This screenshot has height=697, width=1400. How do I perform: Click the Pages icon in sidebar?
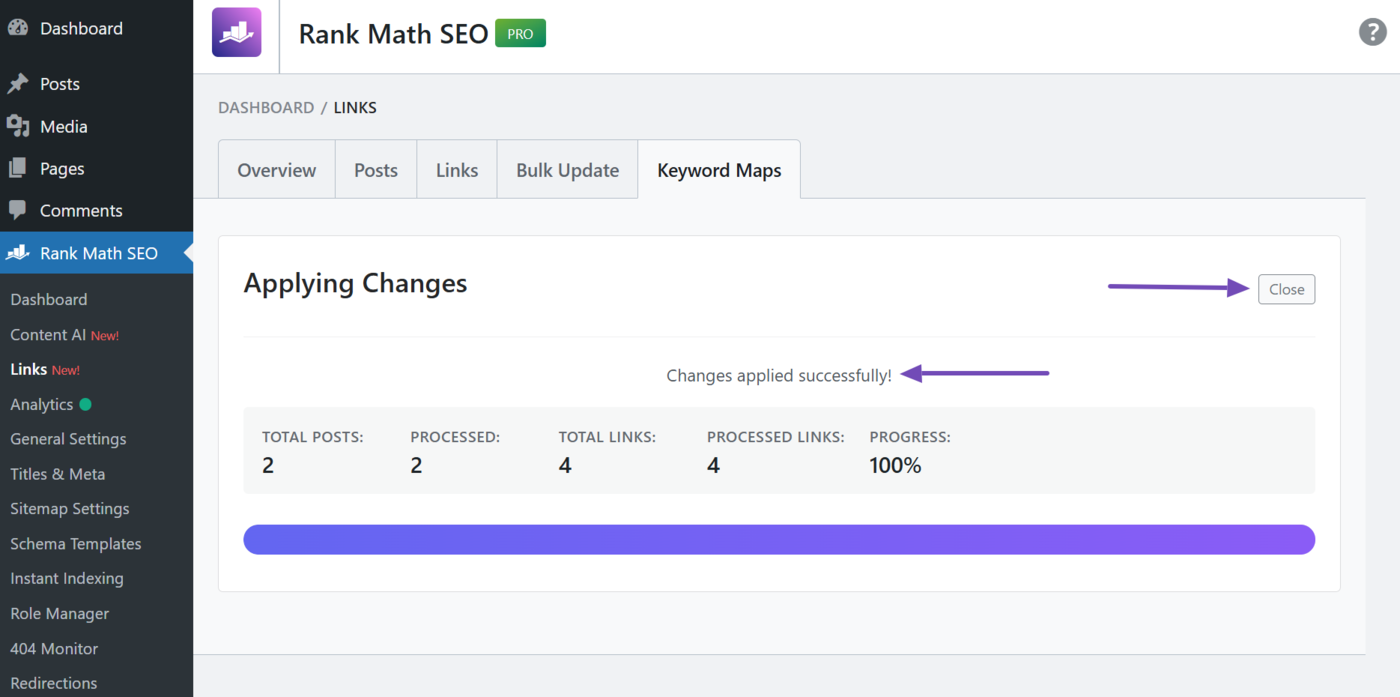pyautogui.click(x=18, y=168)
